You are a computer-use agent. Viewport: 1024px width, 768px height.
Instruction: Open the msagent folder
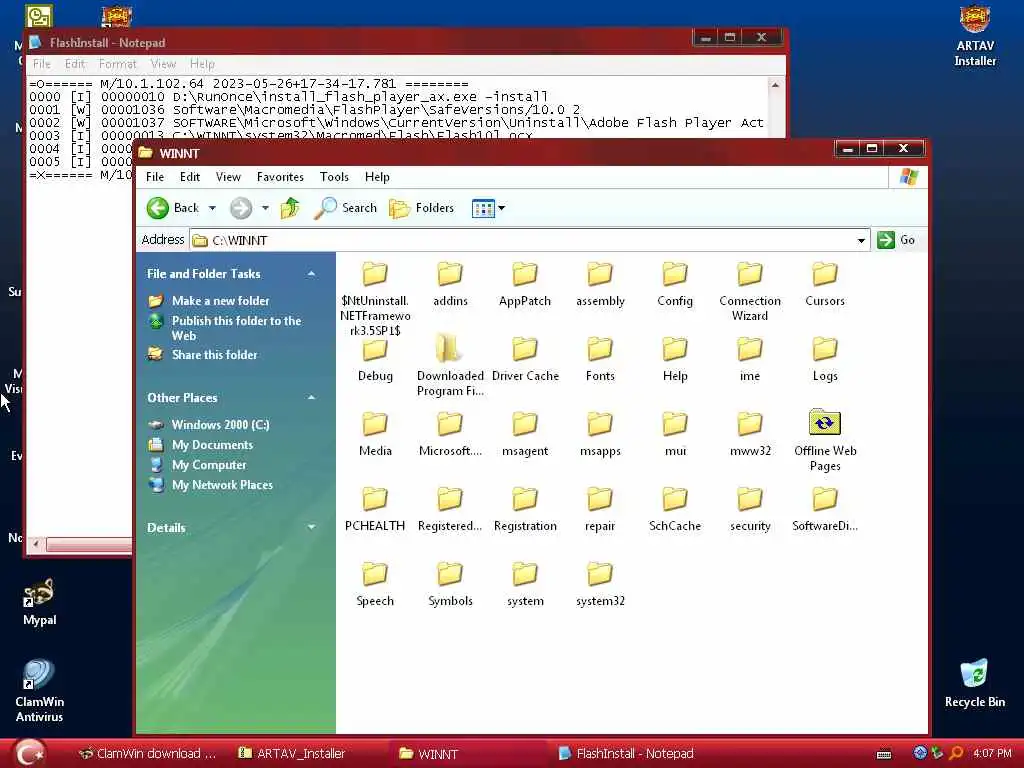[525, 434]
